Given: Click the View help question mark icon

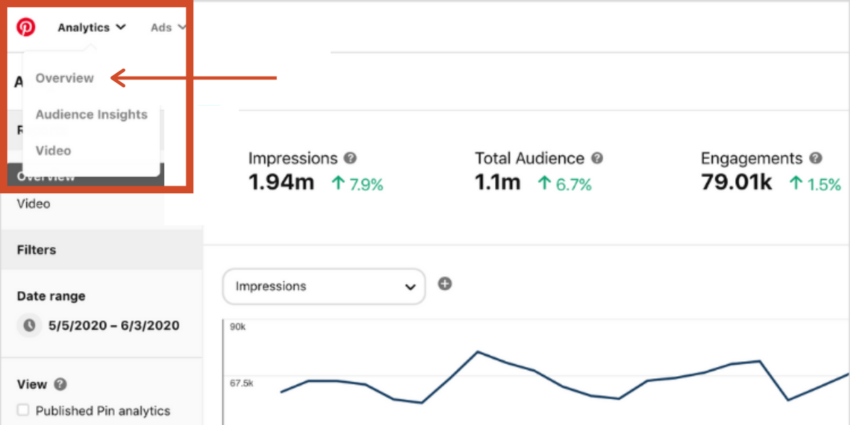Looking at the screenshot, I should click(x=60, y=384).
